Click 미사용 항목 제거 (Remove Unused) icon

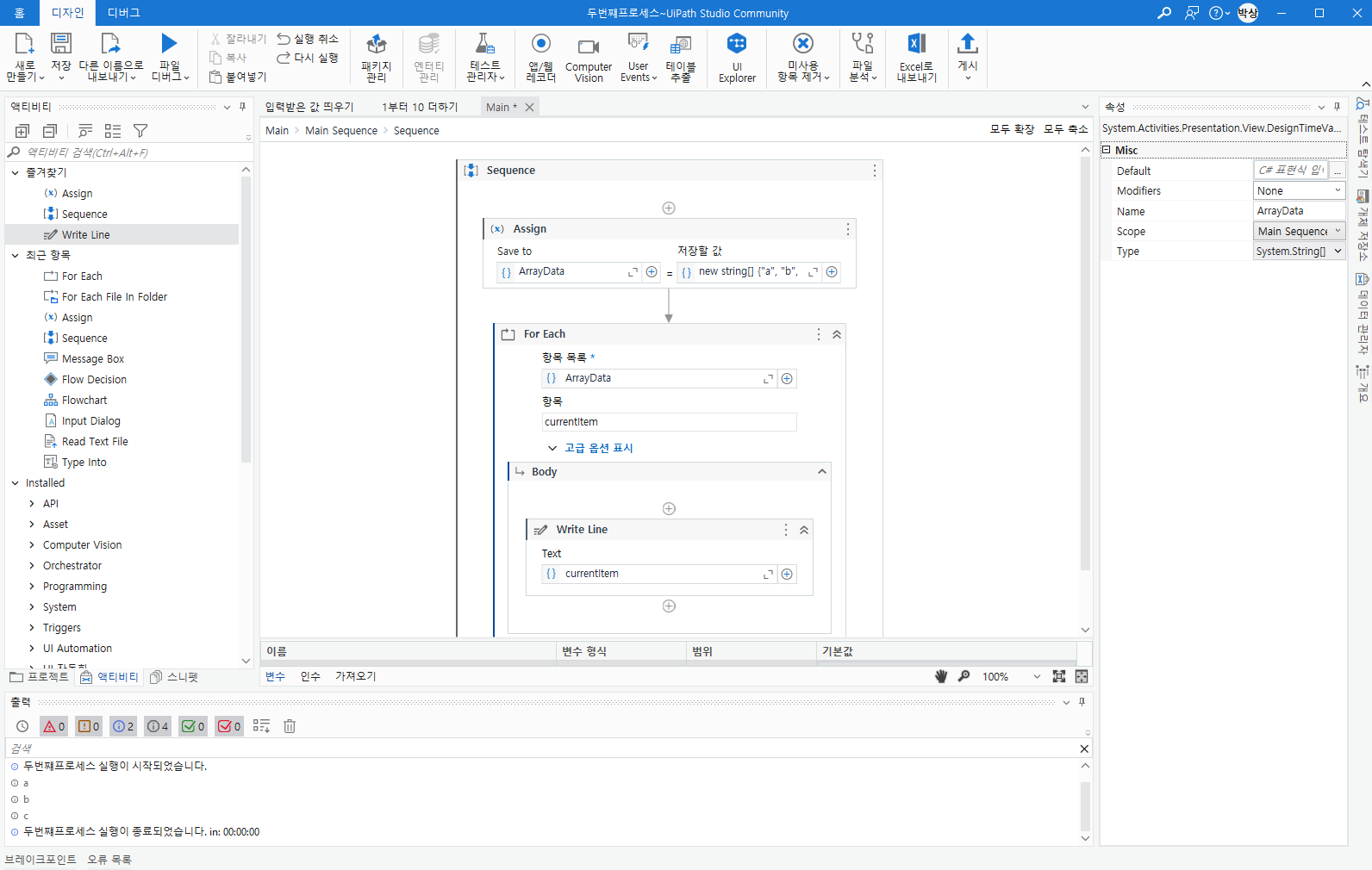tap(803, 43)
